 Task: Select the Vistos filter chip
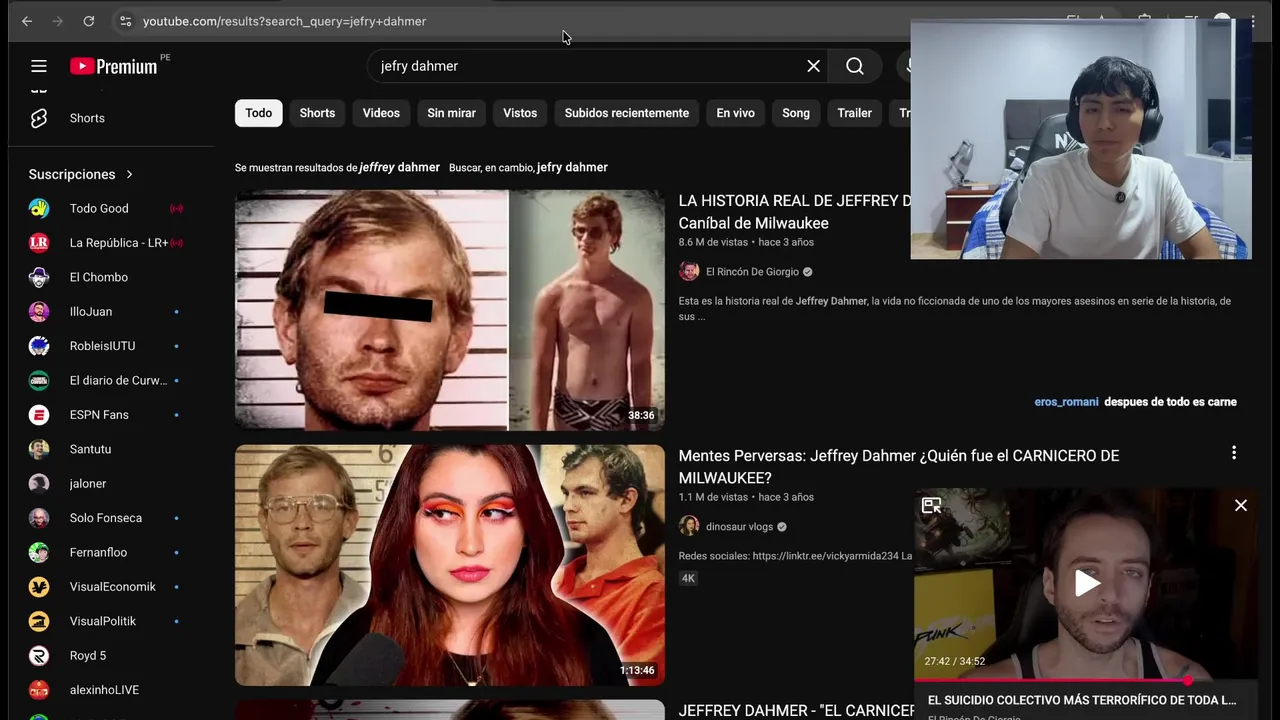(520, 113)
